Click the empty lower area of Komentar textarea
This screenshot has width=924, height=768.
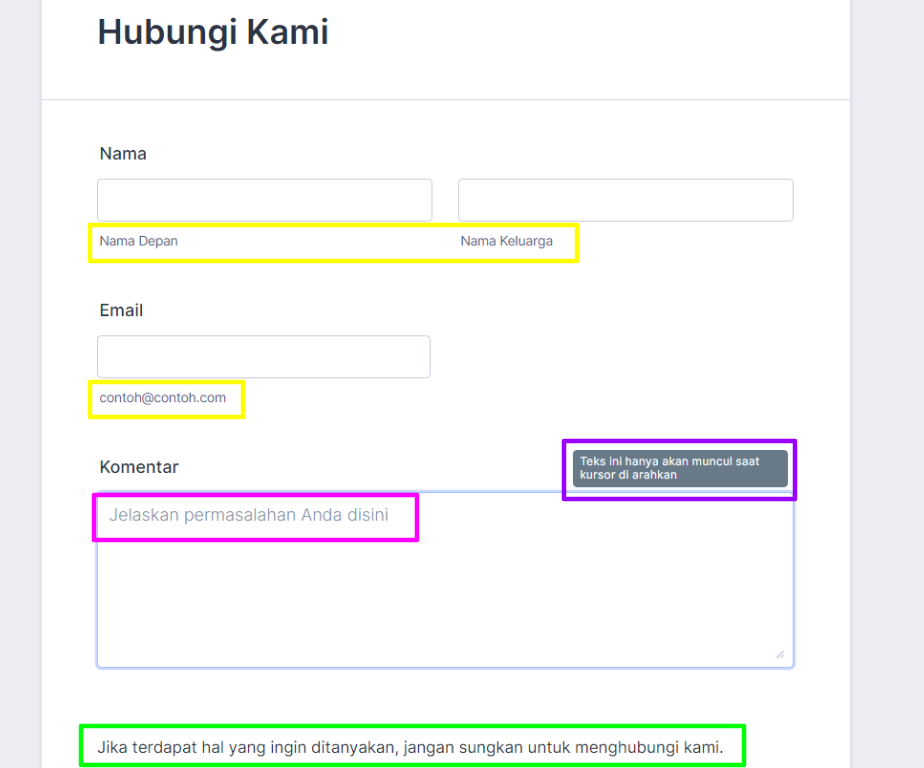445,610
